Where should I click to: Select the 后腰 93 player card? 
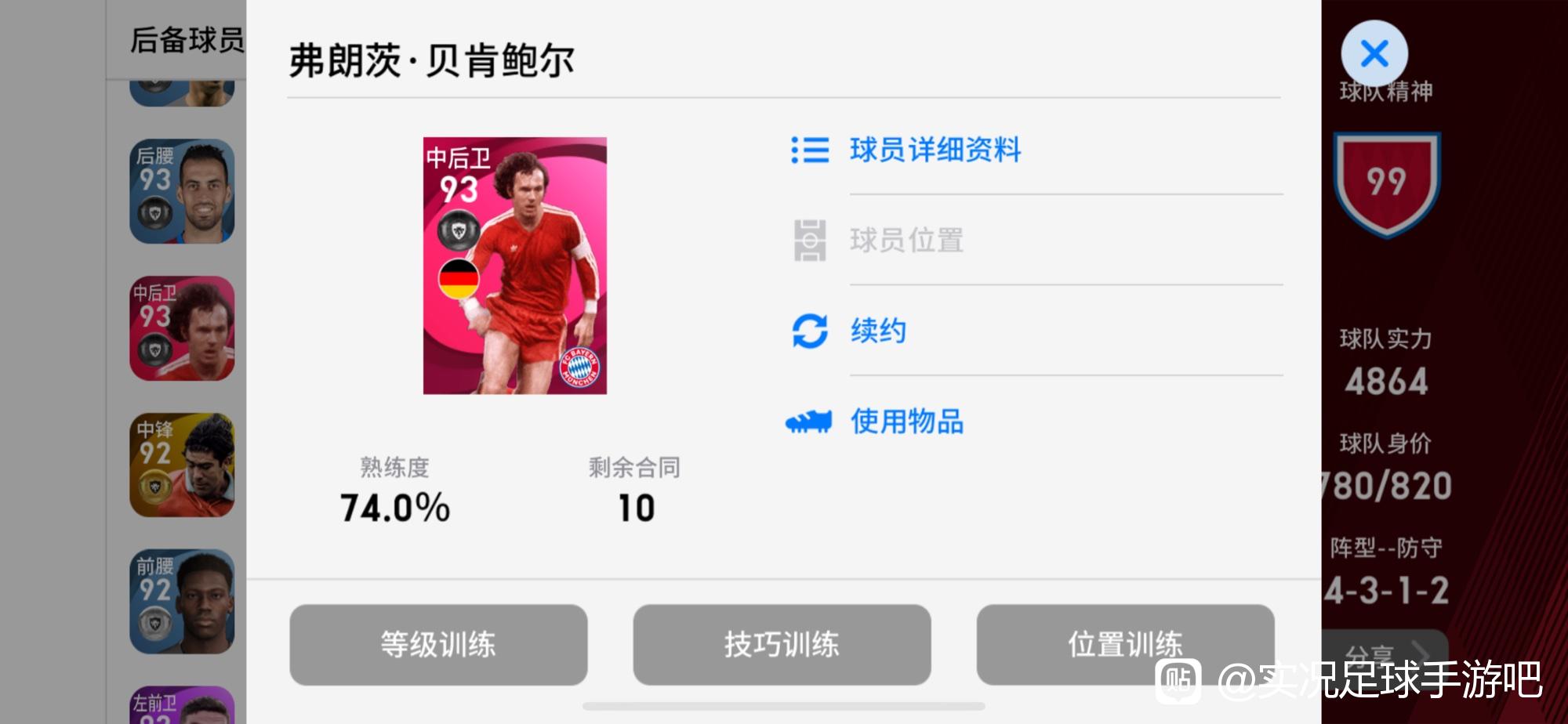pos(182,191)
